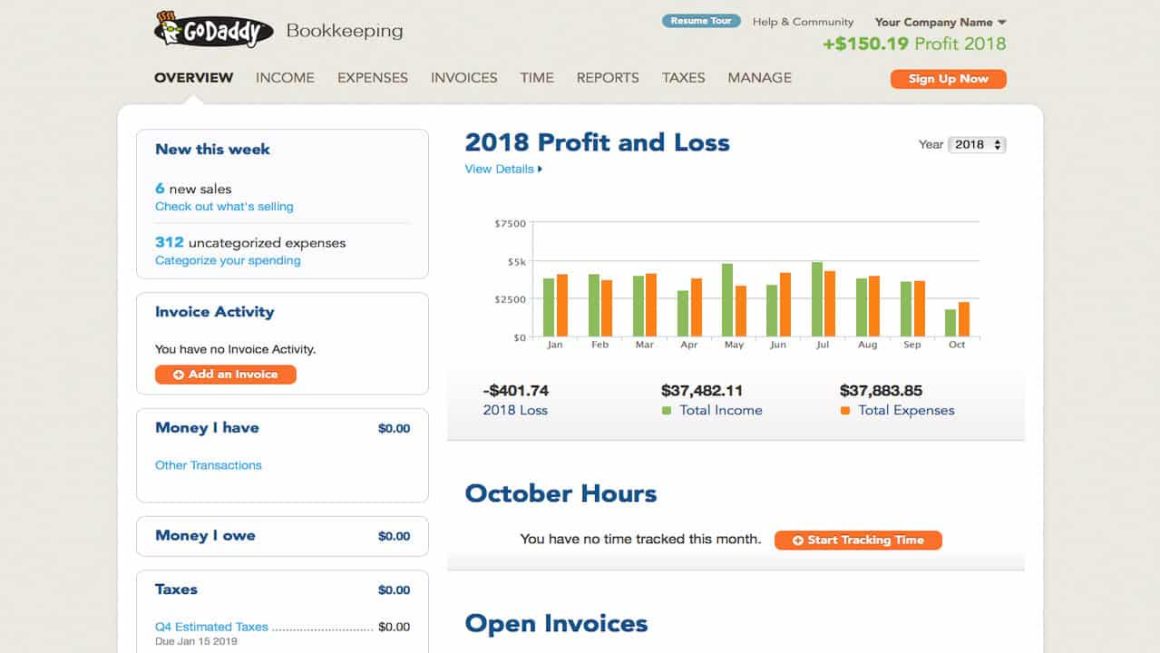This screenshot has height=653, width=1160.
Task: Click the plus icon on Start Tracking Time
Action: (x=797, y=539)
